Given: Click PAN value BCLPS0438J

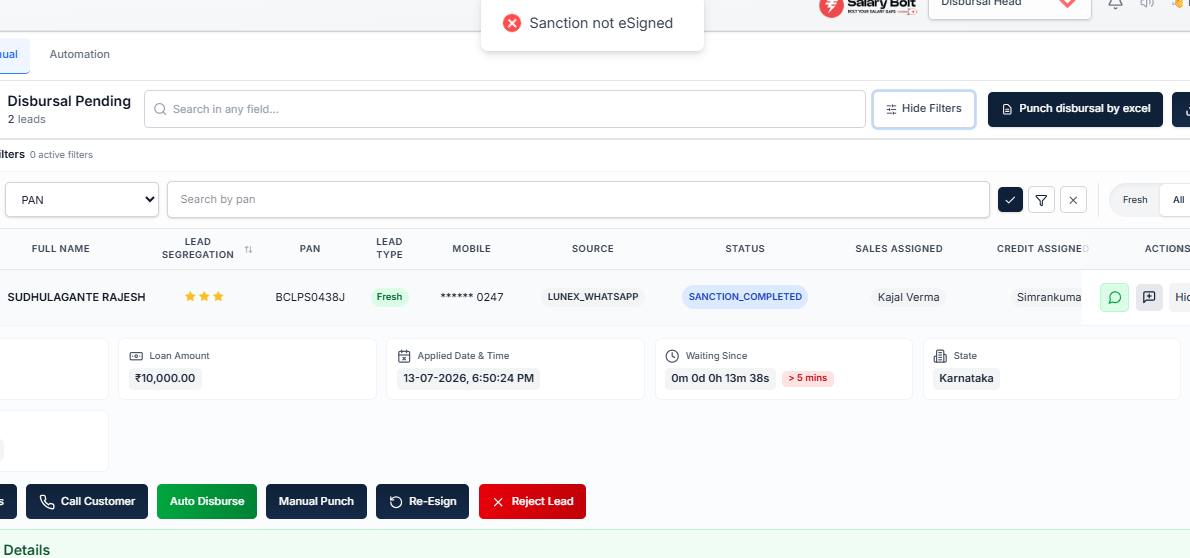Looking at the screenshot, I should point(310,297).
